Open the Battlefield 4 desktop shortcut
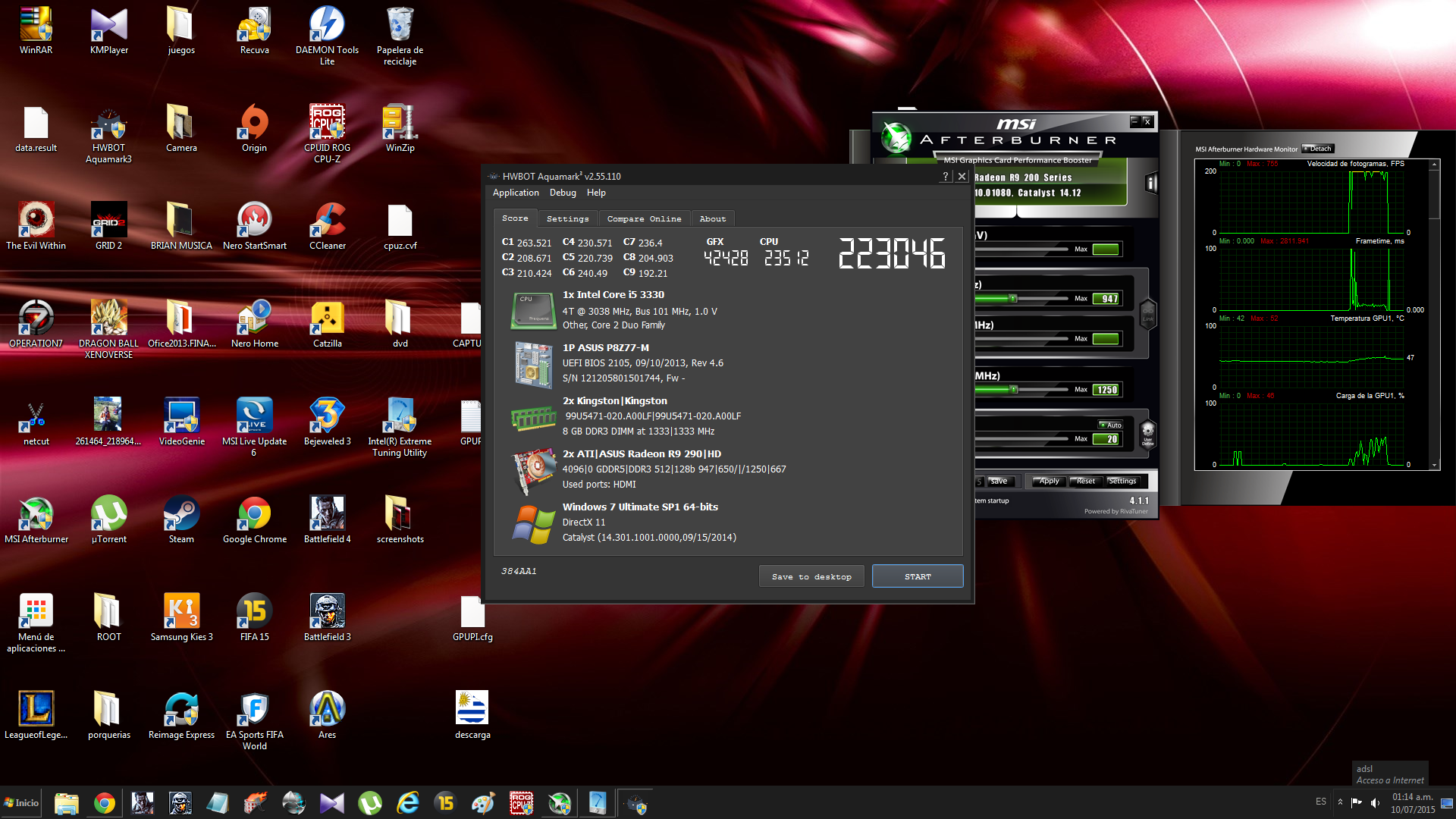 tap(327, 520)
